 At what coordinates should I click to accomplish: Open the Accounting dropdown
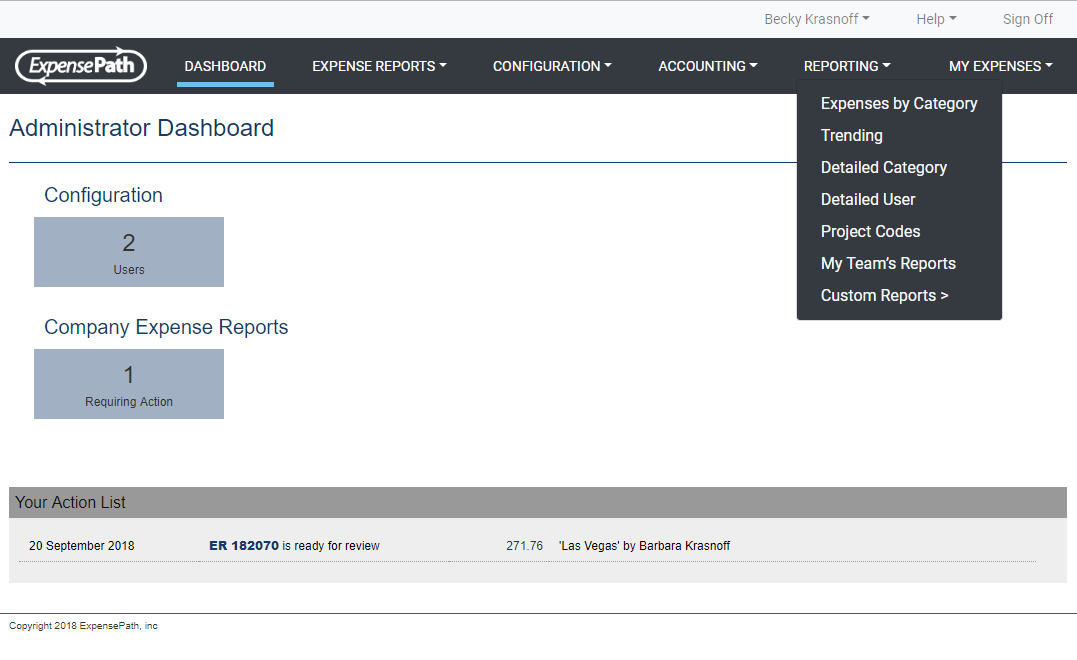point(707,65)
